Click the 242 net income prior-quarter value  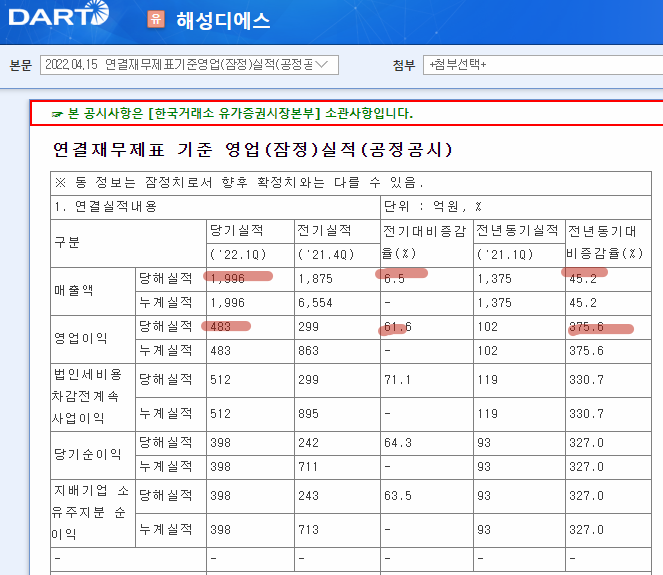coord(308,443)
